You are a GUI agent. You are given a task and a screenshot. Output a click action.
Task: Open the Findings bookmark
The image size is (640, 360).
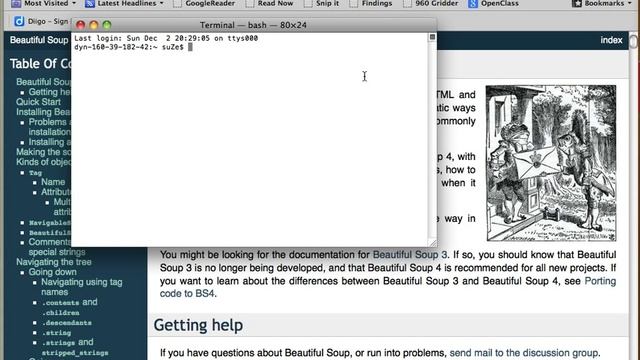click(x=371, y=3)
